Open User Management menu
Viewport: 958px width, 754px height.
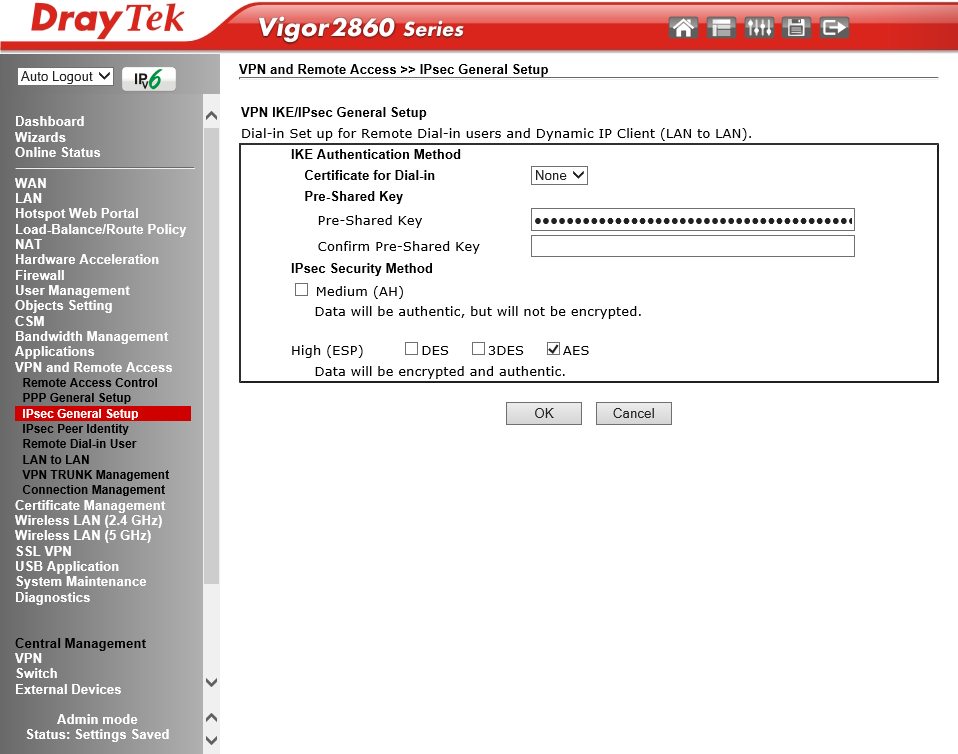click(x=72, y=291)
